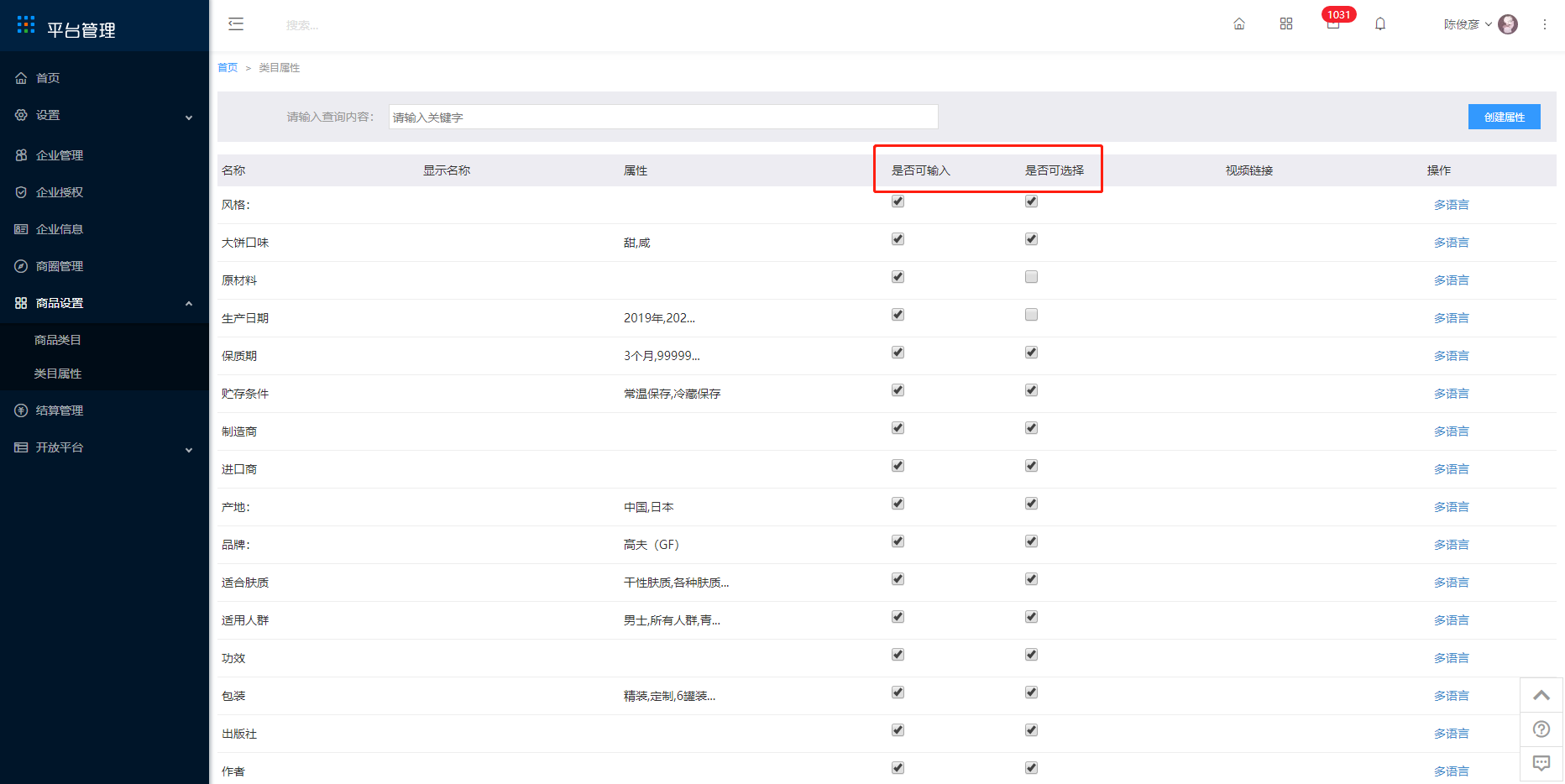Screen dimensions: 1565x784
Task: Open 多语言 link for 风格 row
Action: click(1451, 205)
